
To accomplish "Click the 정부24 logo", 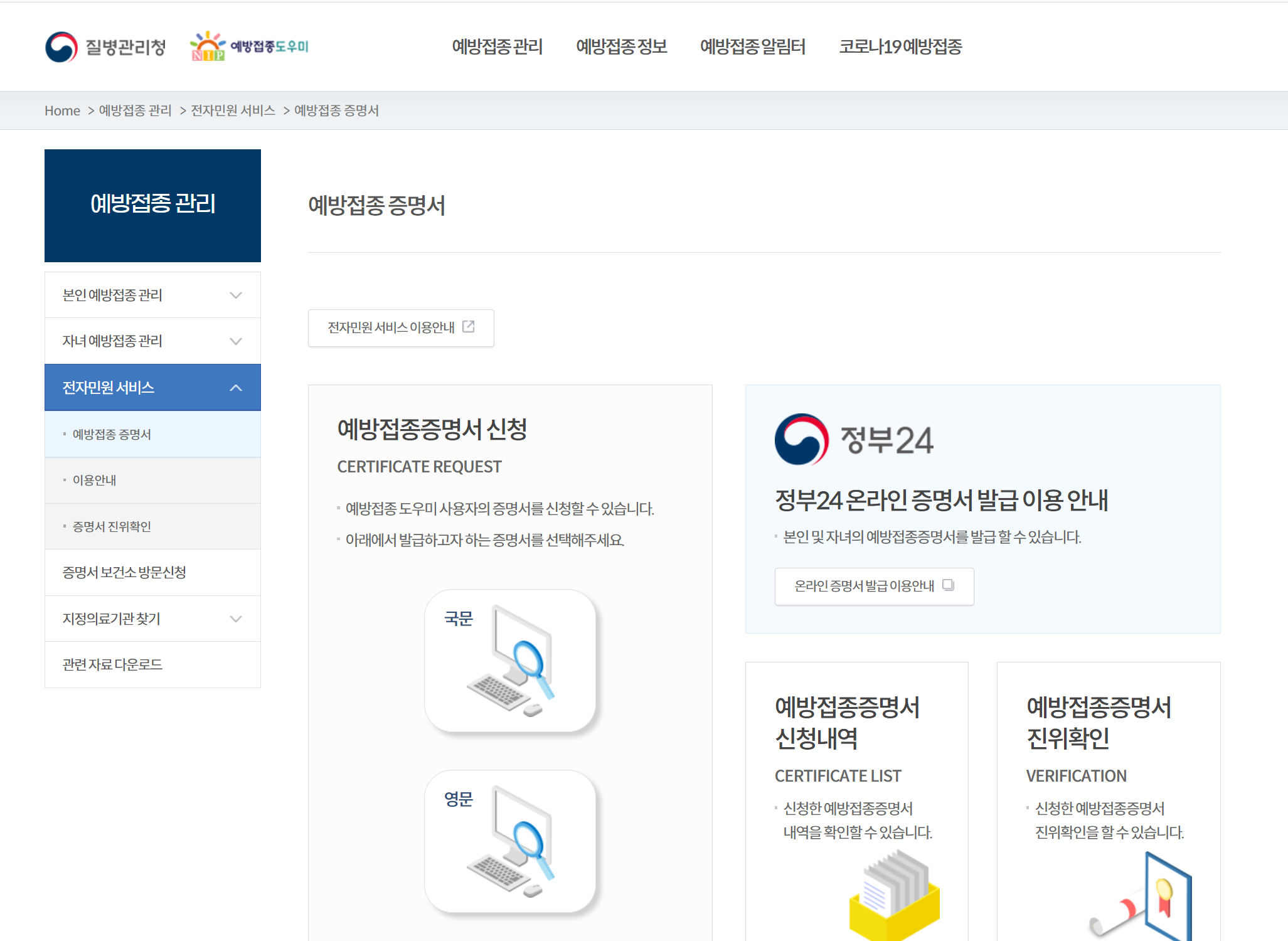I will click(x=854, y=440).
